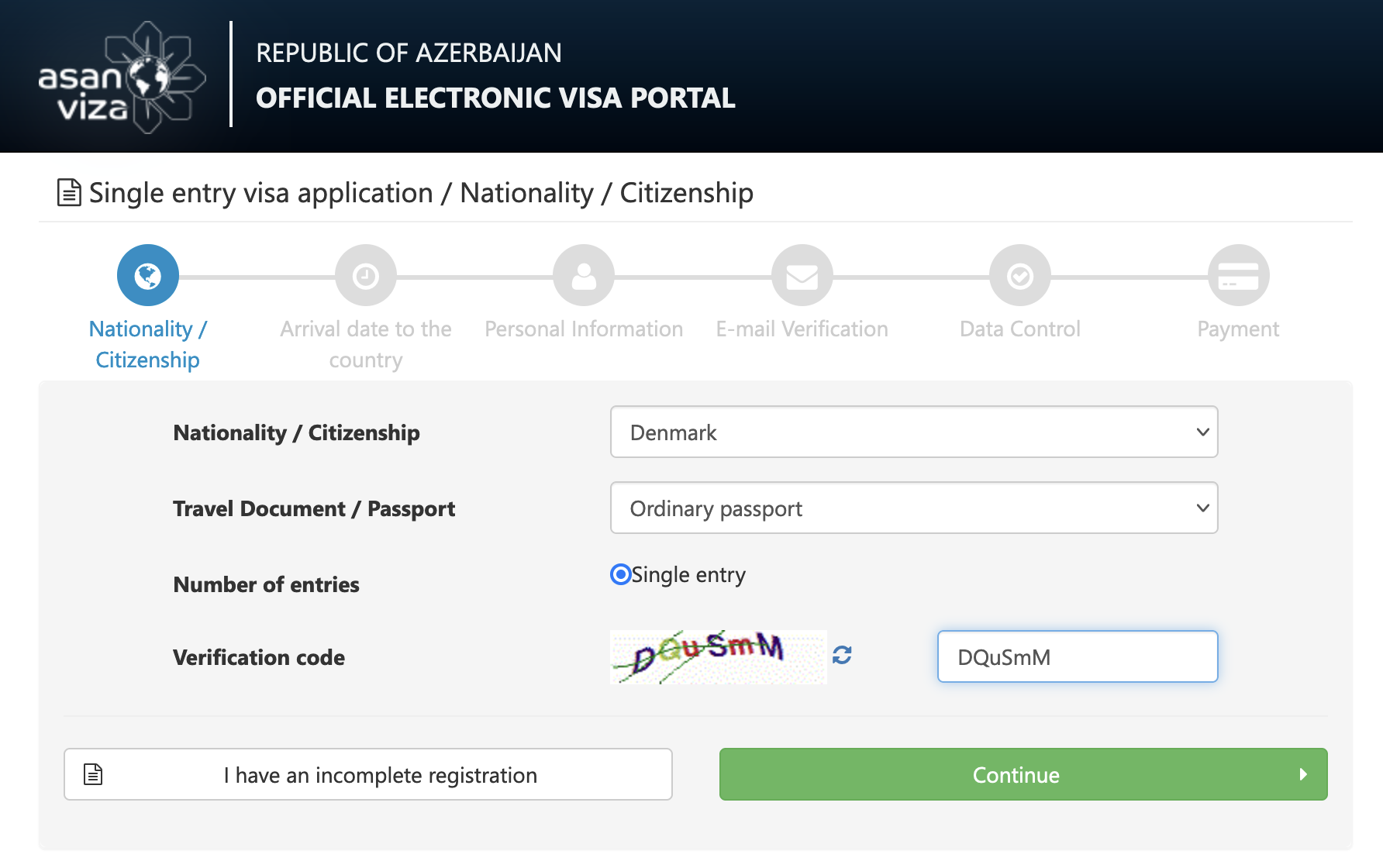1383x868 pixels.
Task: Click the Personal Information person step icon
Action: pyautogui.click(x=583, y=275)
